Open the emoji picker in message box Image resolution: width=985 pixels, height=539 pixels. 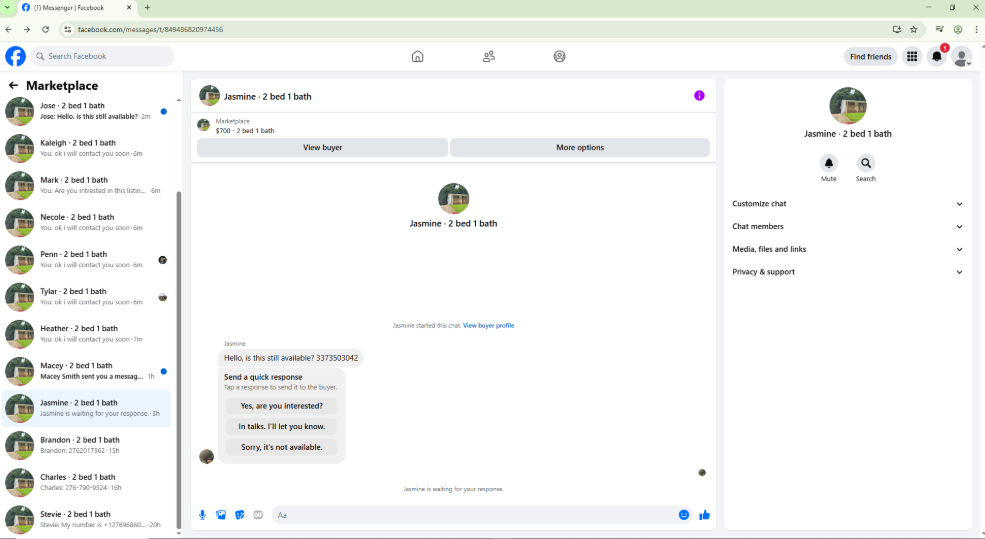pyautogui.click(x=683, y=515)
